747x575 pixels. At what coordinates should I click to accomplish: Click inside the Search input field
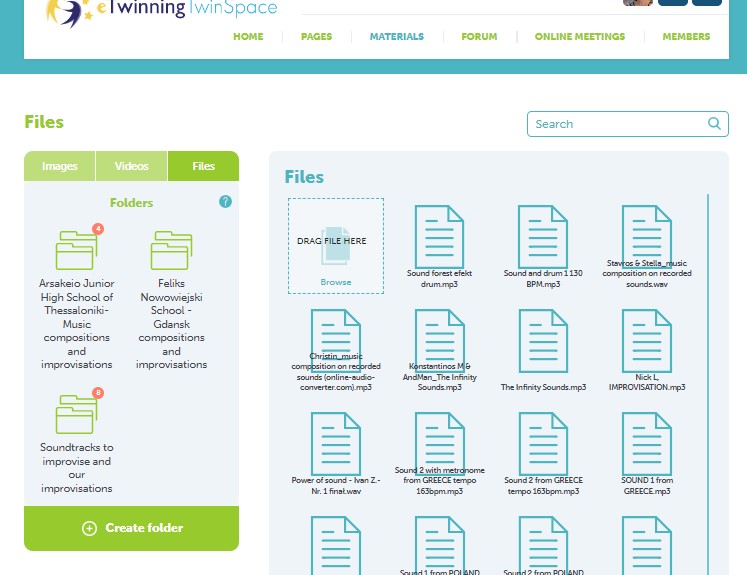(x=619, y=124)
